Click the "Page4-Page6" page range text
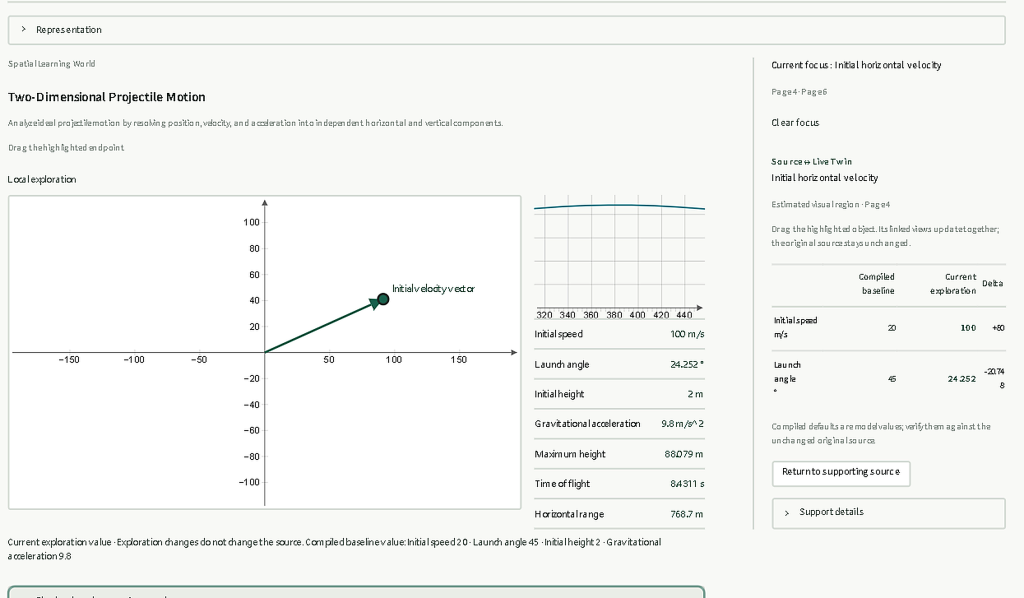The image size is (1024, 598). (x=799, y=92)
